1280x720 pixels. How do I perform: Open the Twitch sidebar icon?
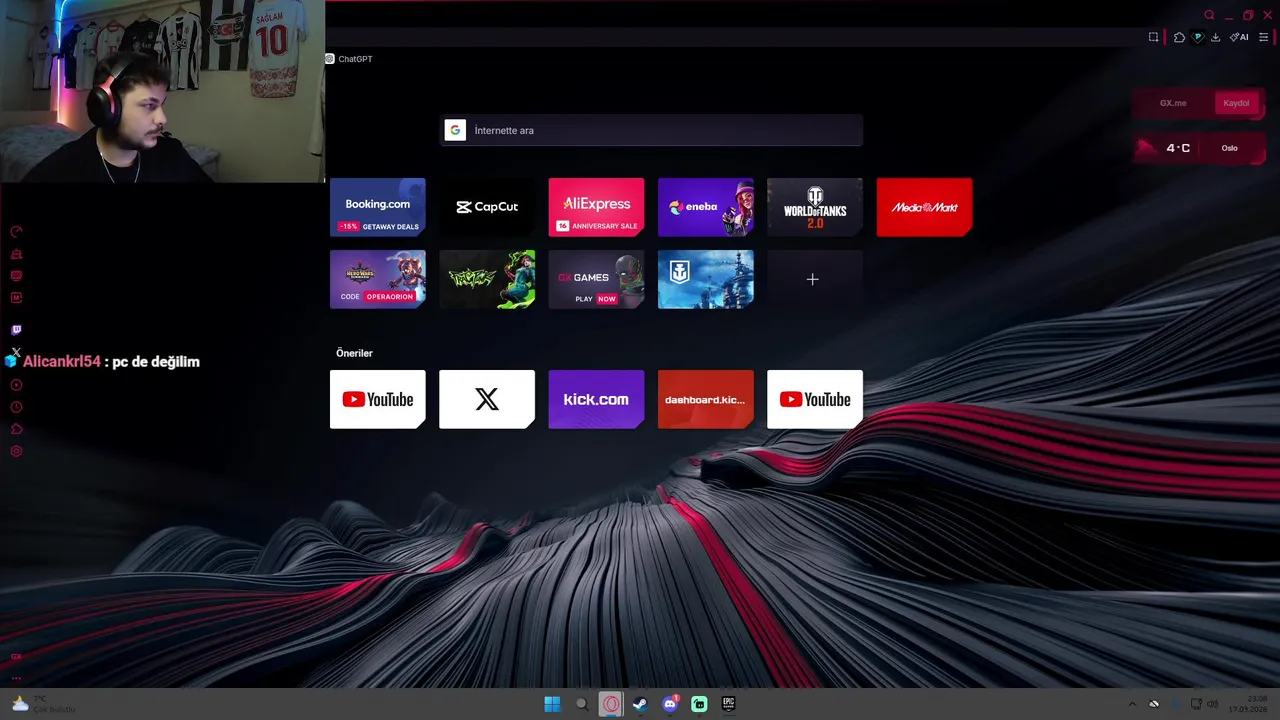click(x=16, y=330)
